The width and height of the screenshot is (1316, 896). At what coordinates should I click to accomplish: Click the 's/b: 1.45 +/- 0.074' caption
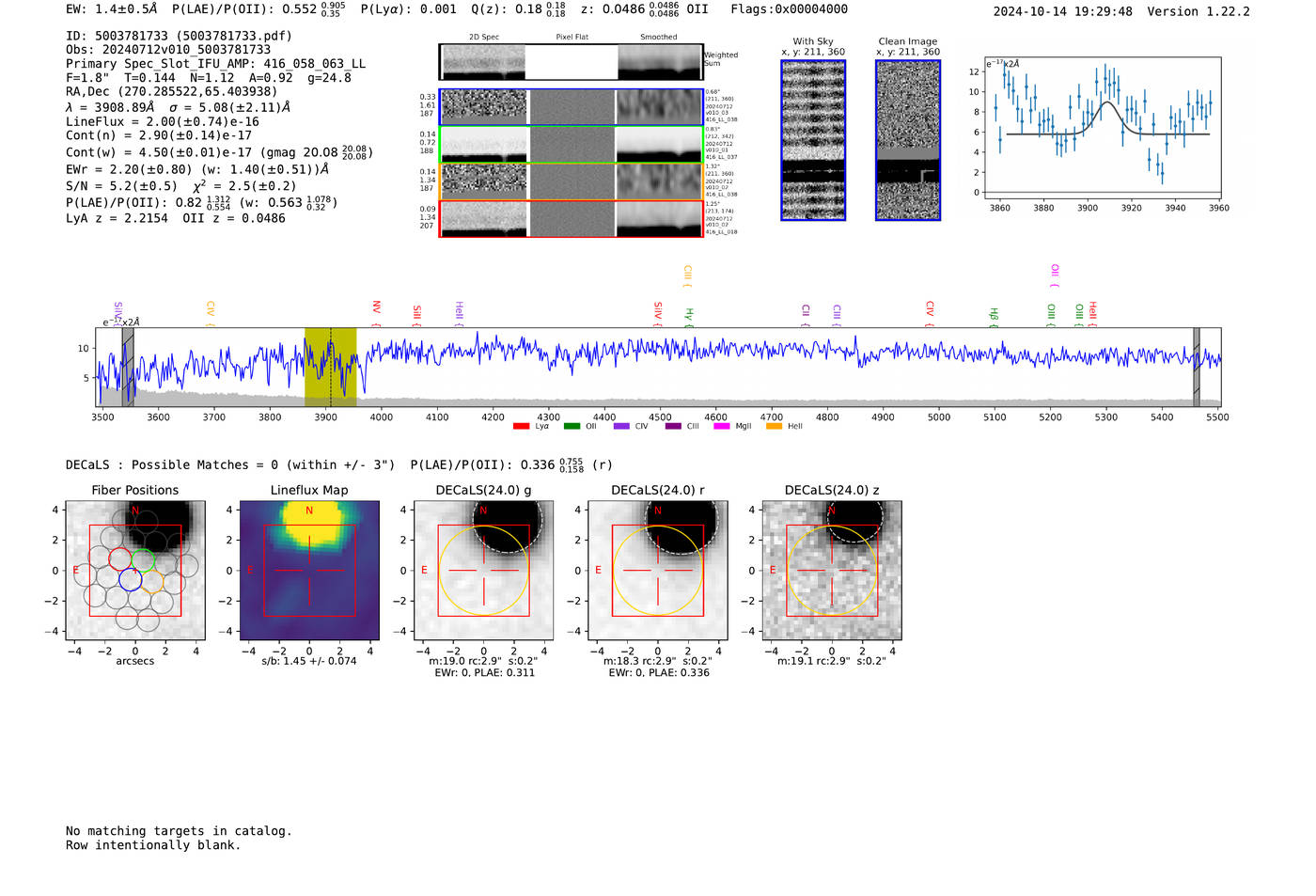[x=309, y=661]
